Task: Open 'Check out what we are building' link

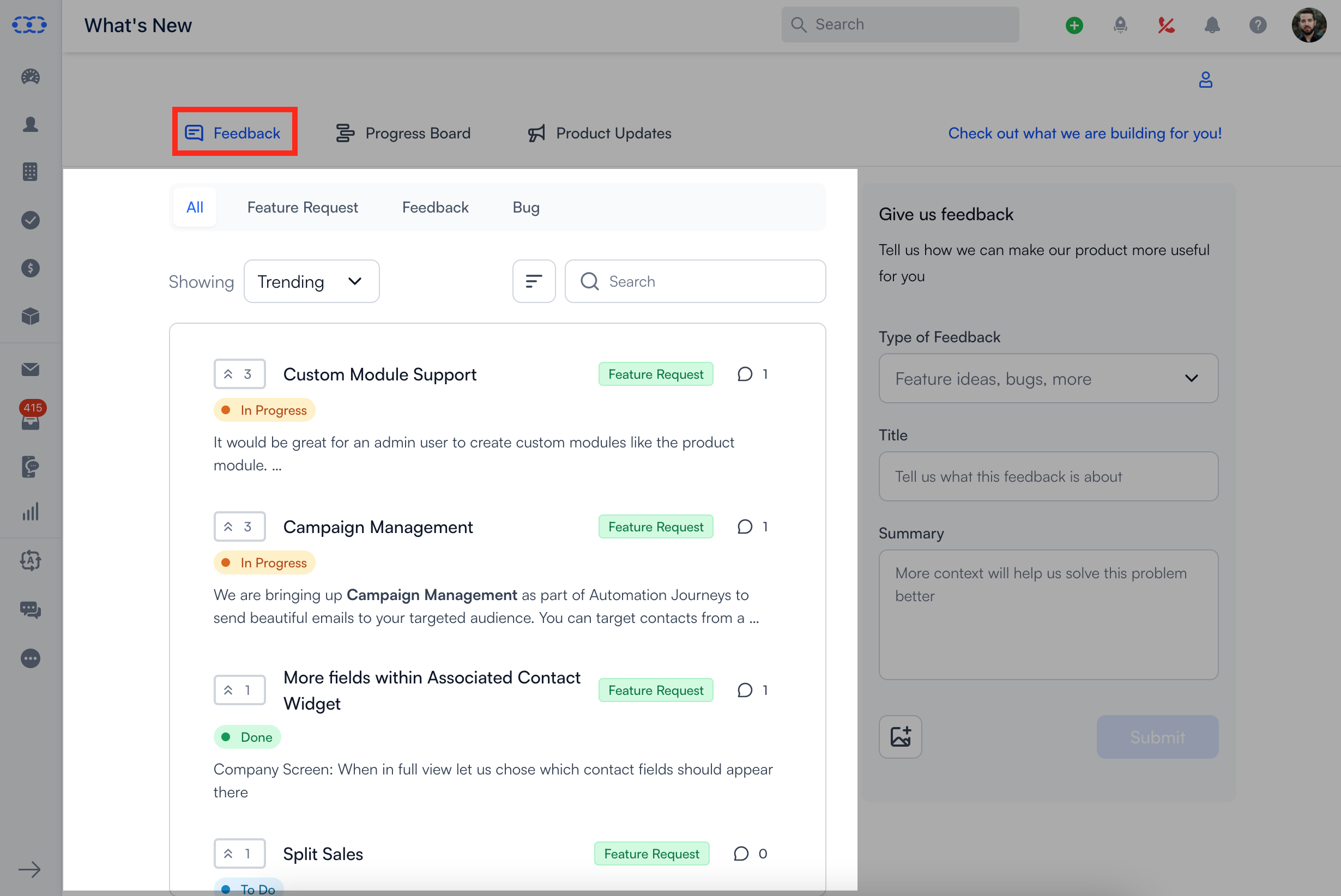Action: click(x=1084, y=132)
